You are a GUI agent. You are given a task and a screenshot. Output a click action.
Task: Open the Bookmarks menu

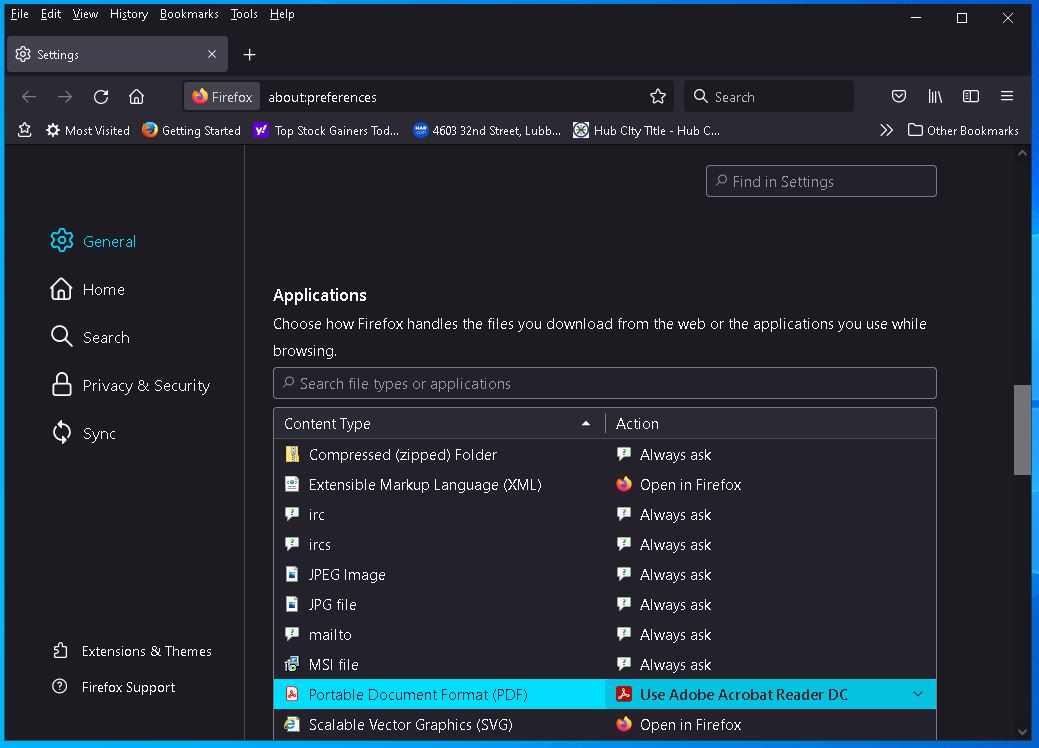coord(189,14)
